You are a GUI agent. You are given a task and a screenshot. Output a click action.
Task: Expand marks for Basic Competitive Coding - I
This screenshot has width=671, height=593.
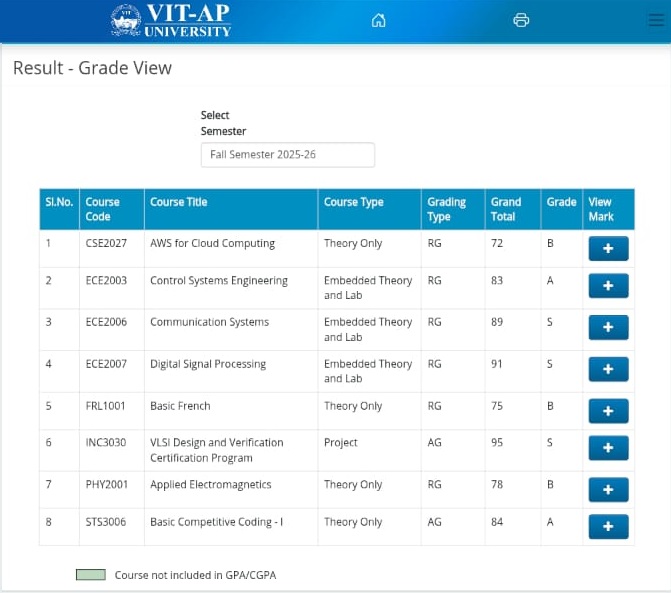[608, 526]
